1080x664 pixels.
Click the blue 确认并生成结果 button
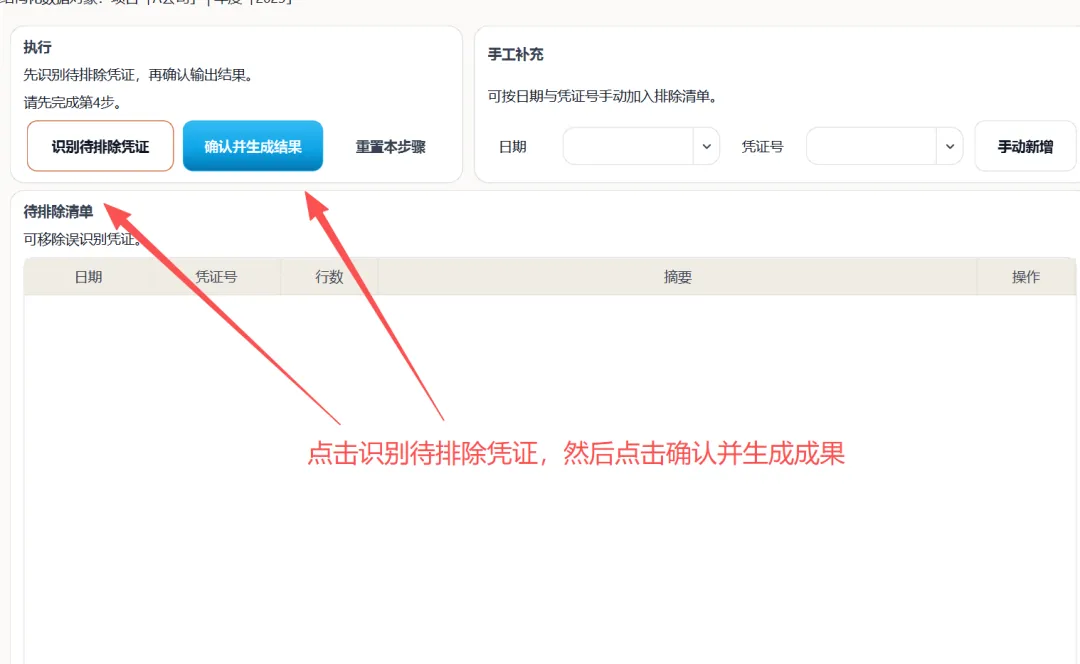pyautogui.click(x=253, y=146)
